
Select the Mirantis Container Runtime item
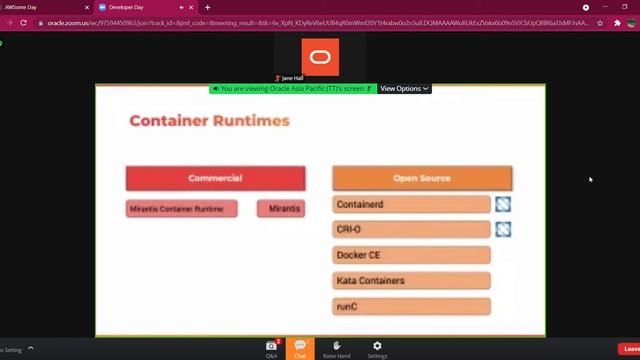(x=182, y=209)
